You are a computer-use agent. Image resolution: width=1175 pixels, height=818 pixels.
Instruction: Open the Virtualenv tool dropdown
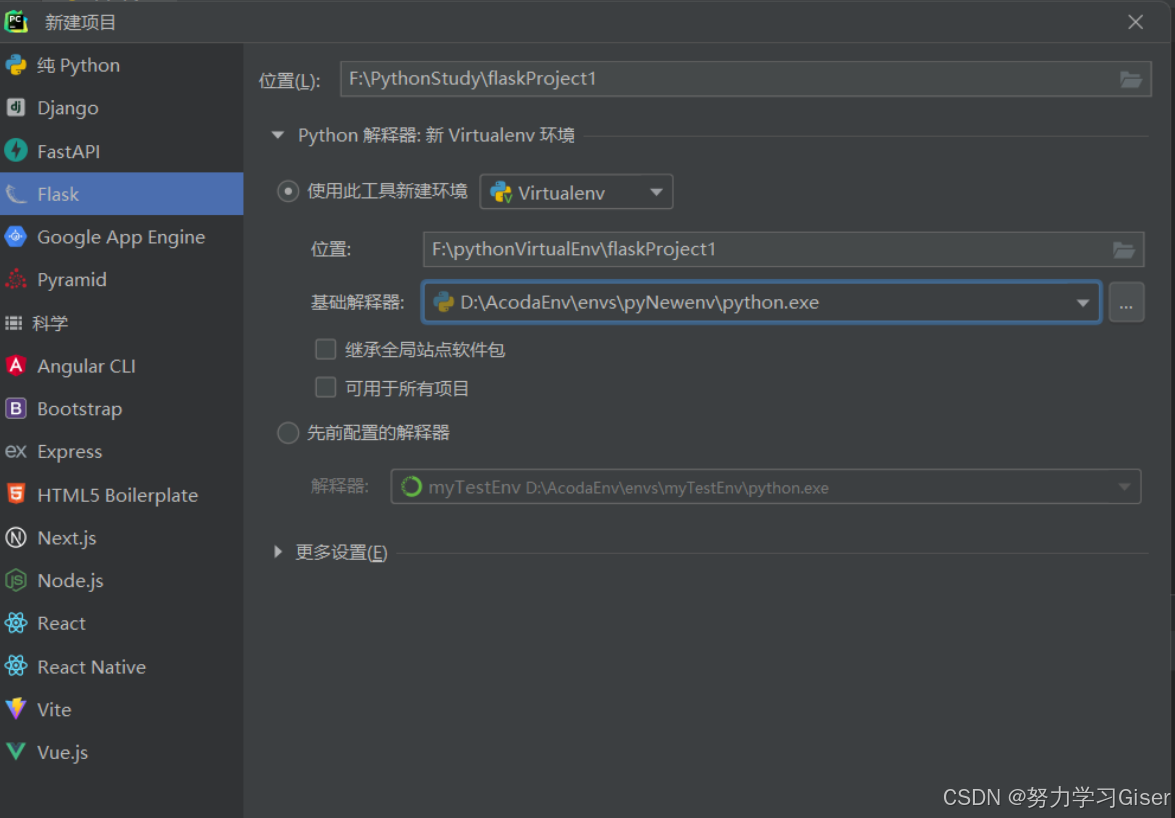[x=576, y=193]
